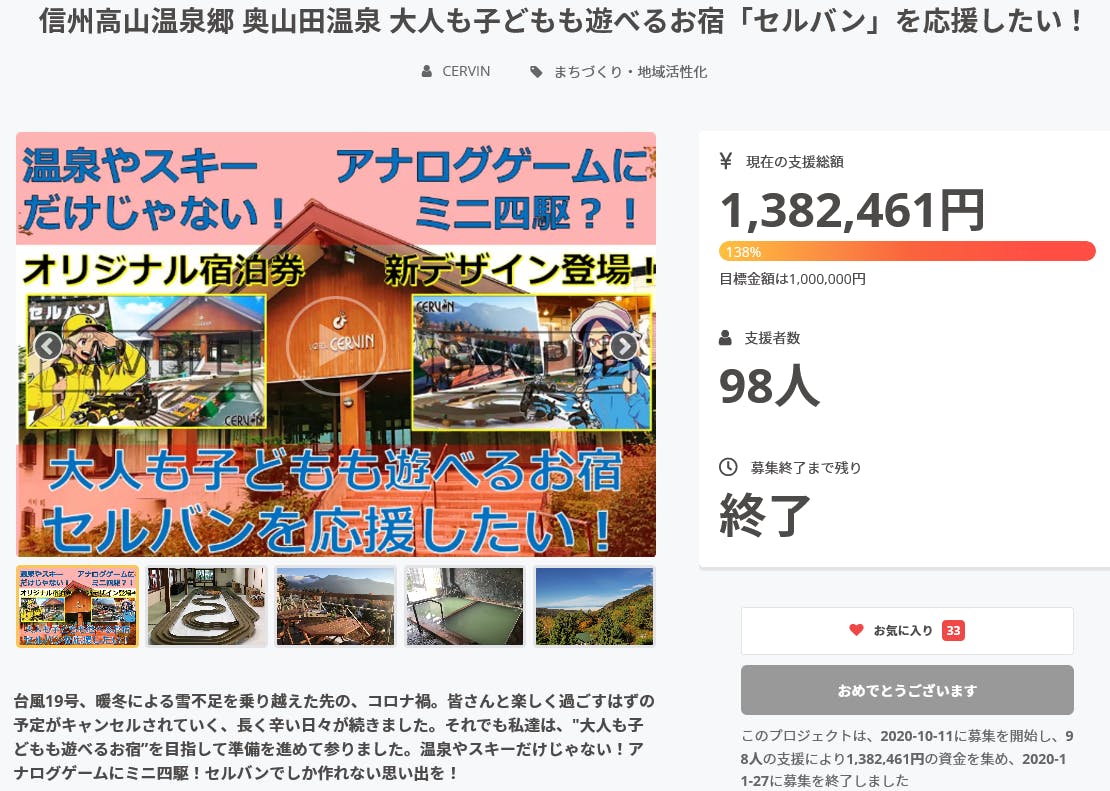Screen dimensions: 1110x791
Task: Open the CERVIN owner profile link
Action: point(466,72)
